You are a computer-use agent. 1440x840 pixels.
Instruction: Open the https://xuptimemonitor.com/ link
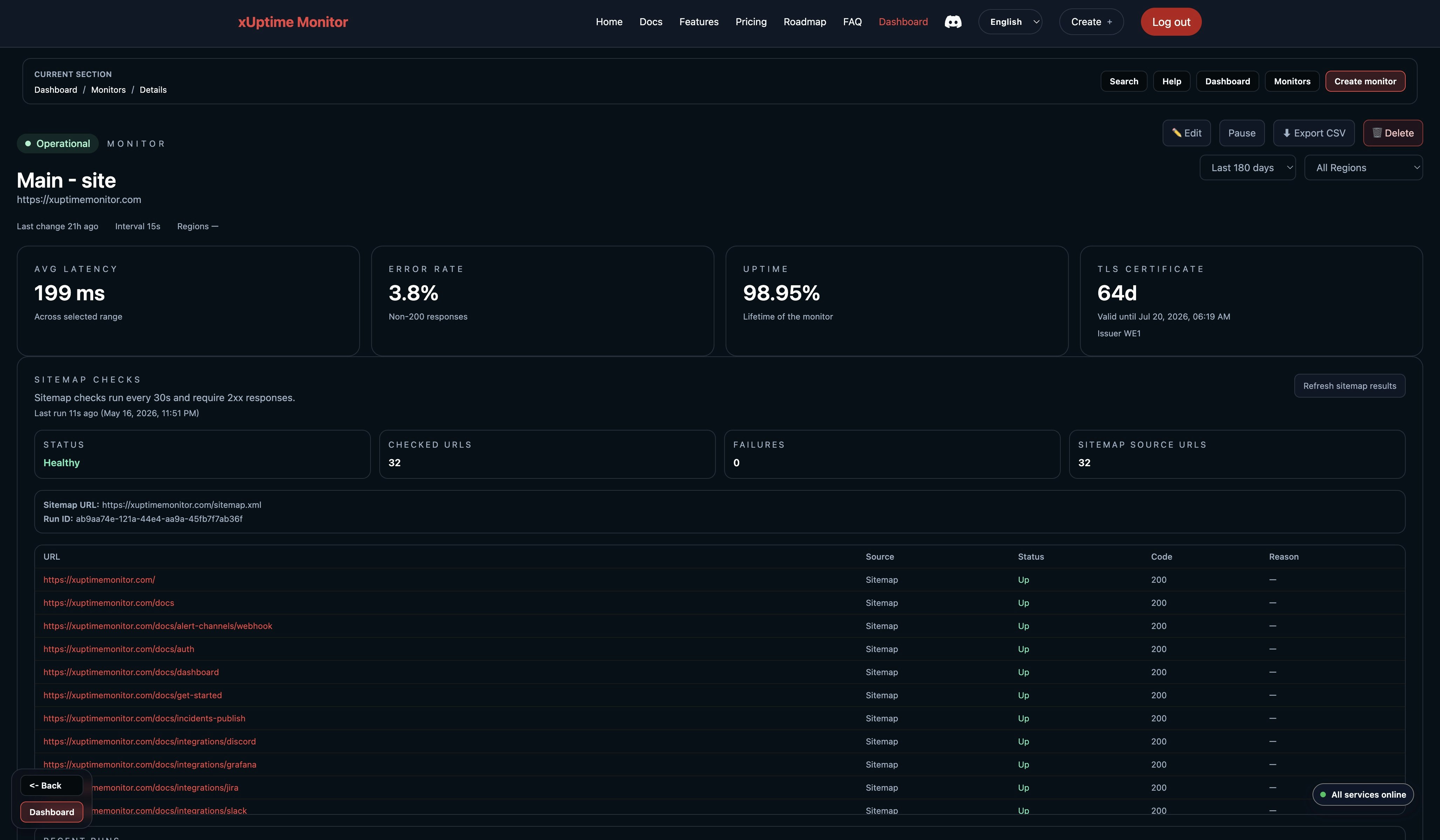[99, 580]
